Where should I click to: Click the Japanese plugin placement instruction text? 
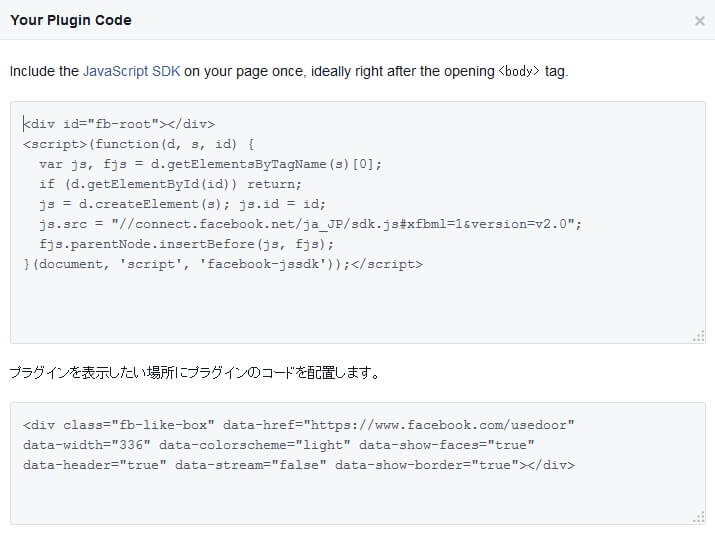pos(194,373)
